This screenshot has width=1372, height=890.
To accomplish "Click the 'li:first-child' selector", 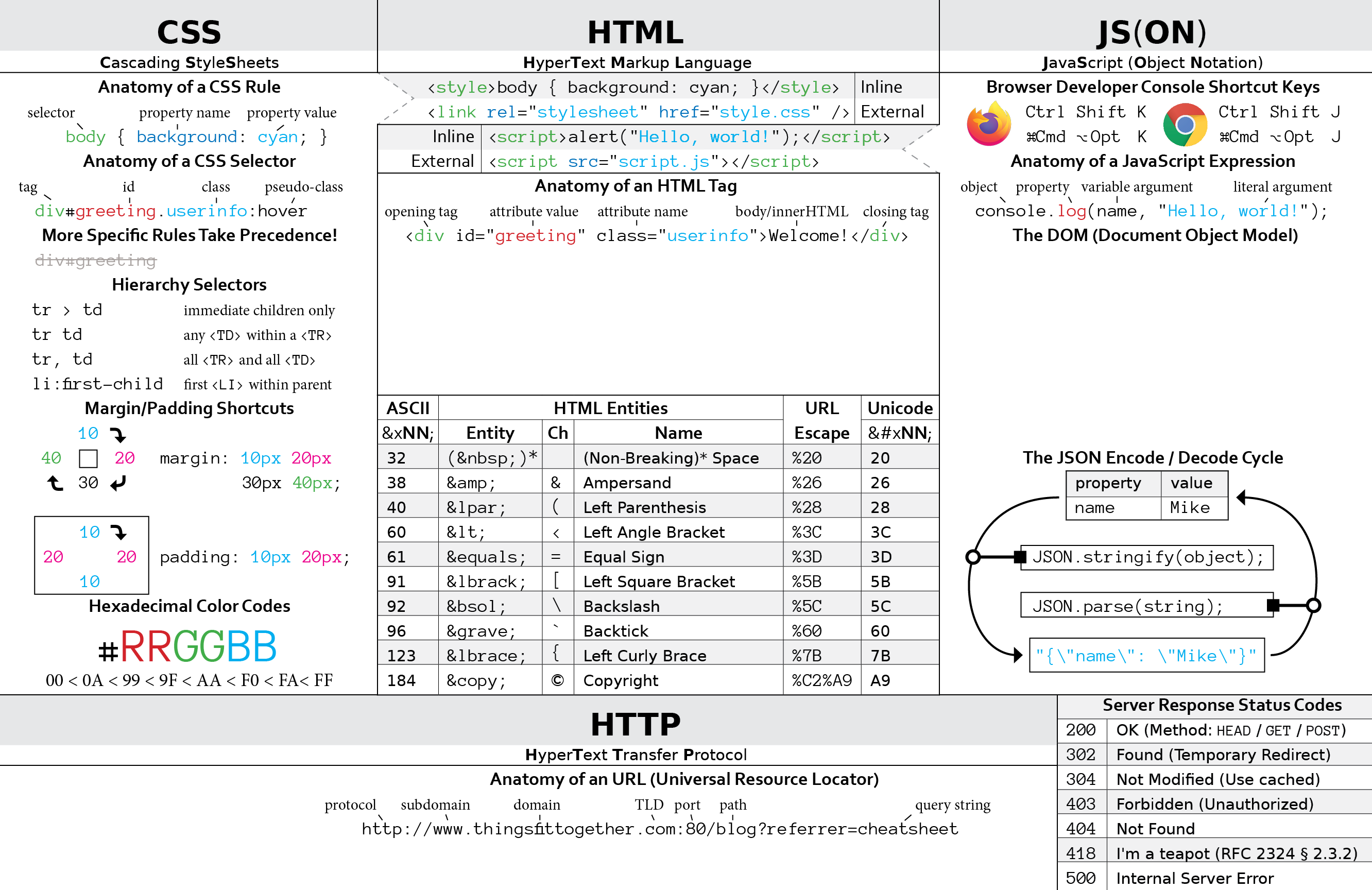I will 98,384.
